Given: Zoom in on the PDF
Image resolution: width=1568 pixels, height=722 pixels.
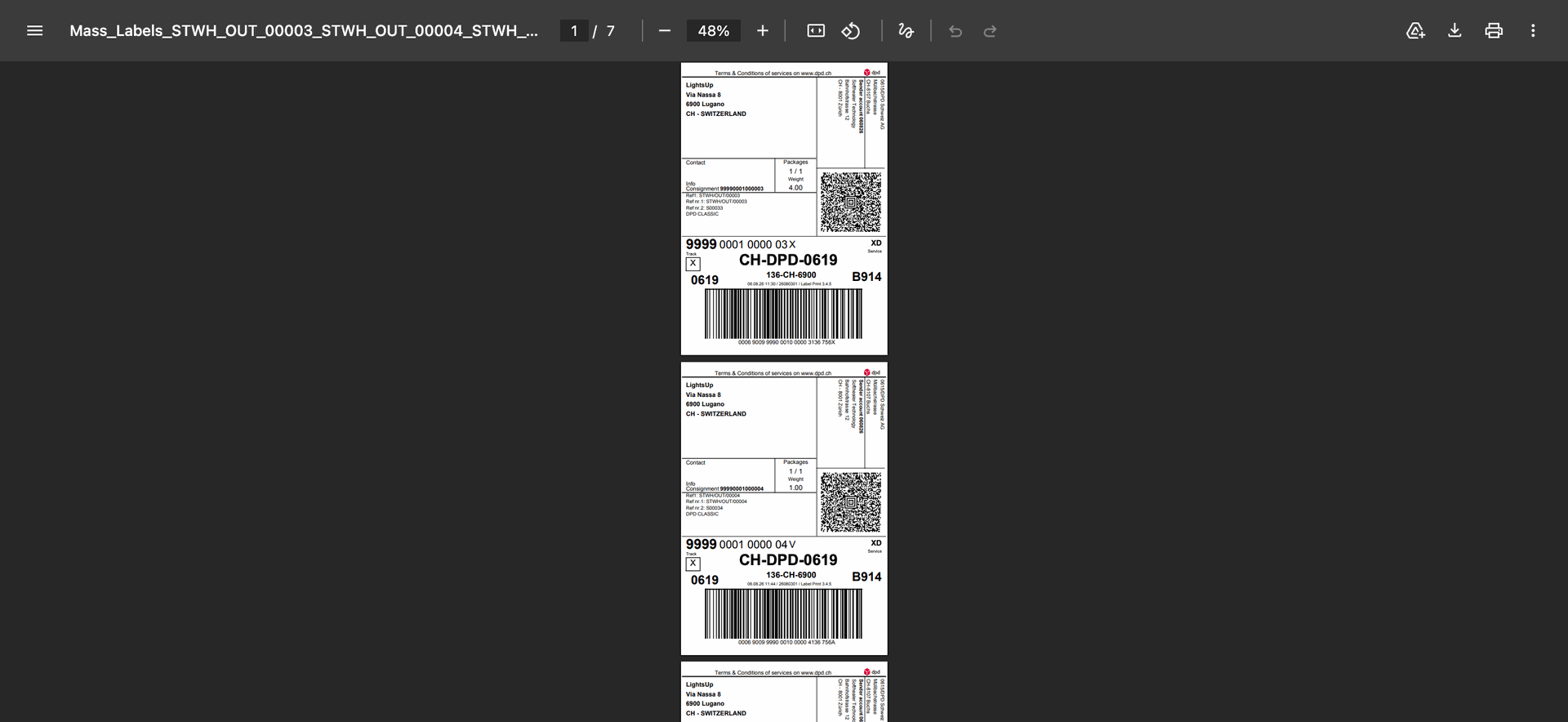Looking at the screenshot, I should point(763,31).
